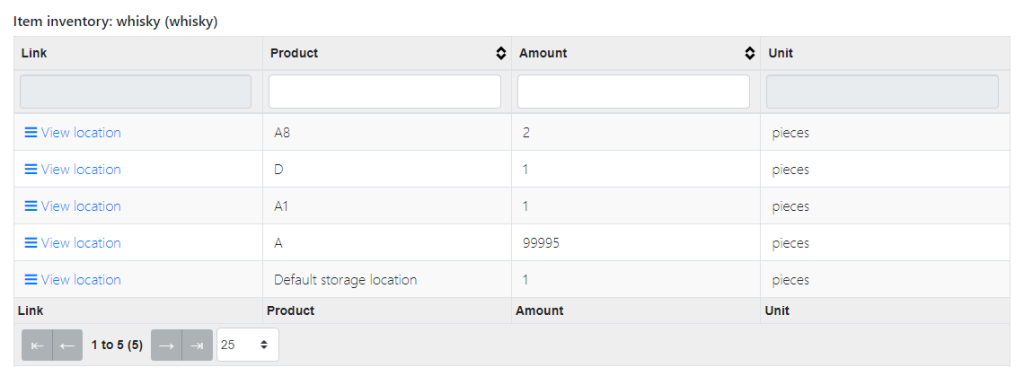This screenshot has width=1024, height=376.
Task: Go to next page arrow button
Action: click(x=166, y=345)
